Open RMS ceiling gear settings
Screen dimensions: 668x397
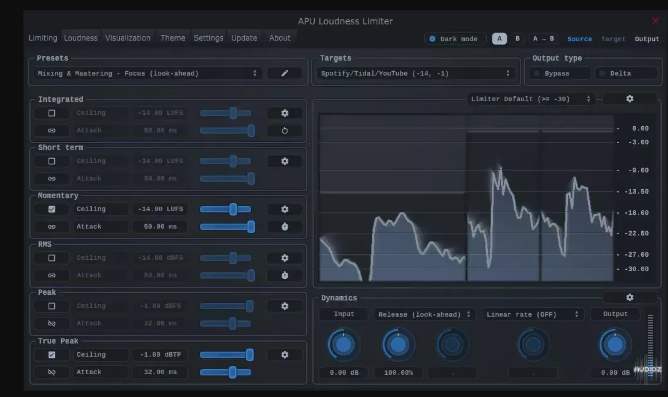coord(285,258)
